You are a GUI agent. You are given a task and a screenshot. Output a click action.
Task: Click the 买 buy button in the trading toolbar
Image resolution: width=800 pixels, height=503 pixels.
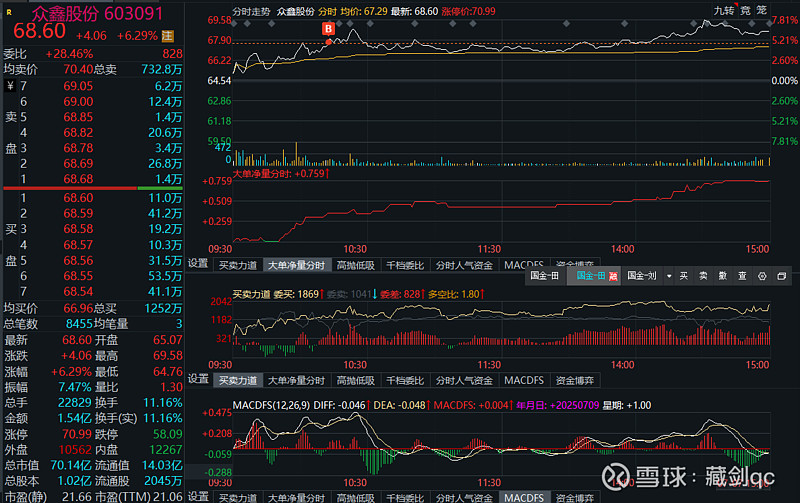684,276
